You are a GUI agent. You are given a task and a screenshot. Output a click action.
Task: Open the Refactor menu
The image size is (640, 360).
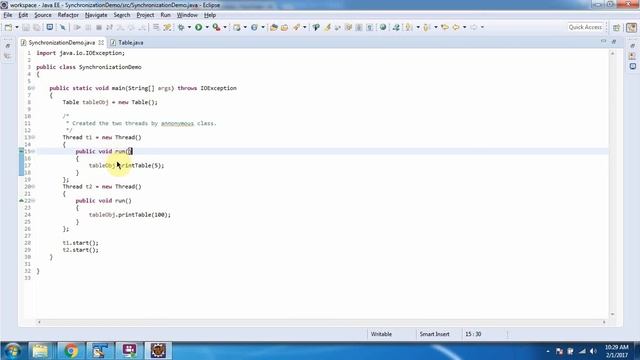[68, 15]
